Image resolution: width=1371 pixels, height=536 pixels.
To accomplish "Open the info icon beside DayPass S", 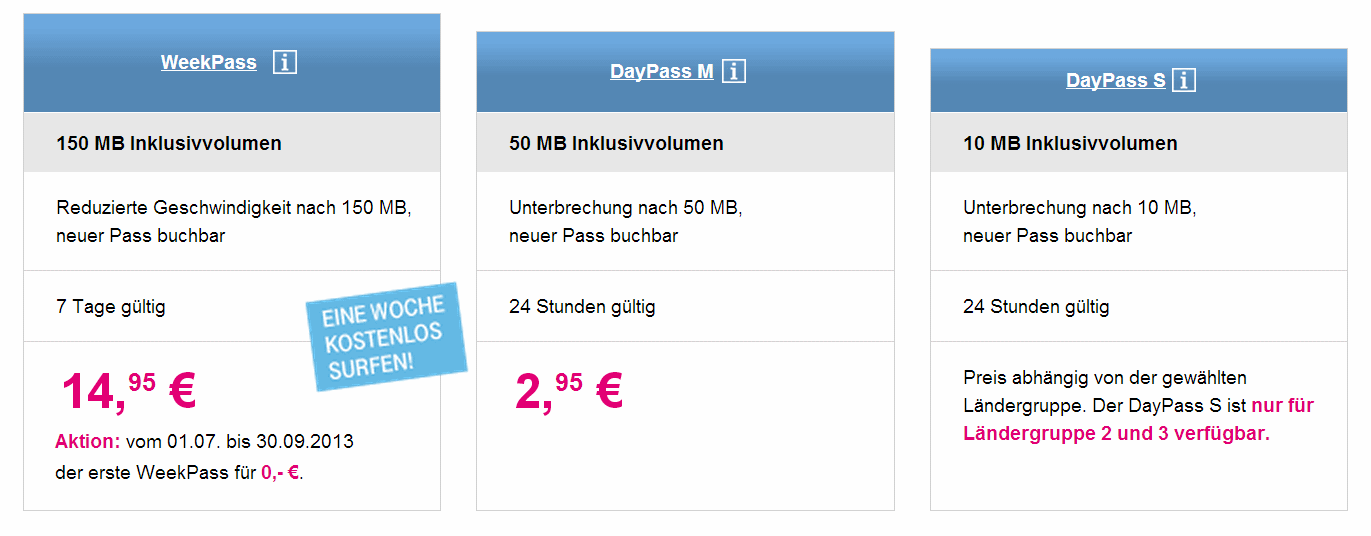I will [x=1184, y=80].
